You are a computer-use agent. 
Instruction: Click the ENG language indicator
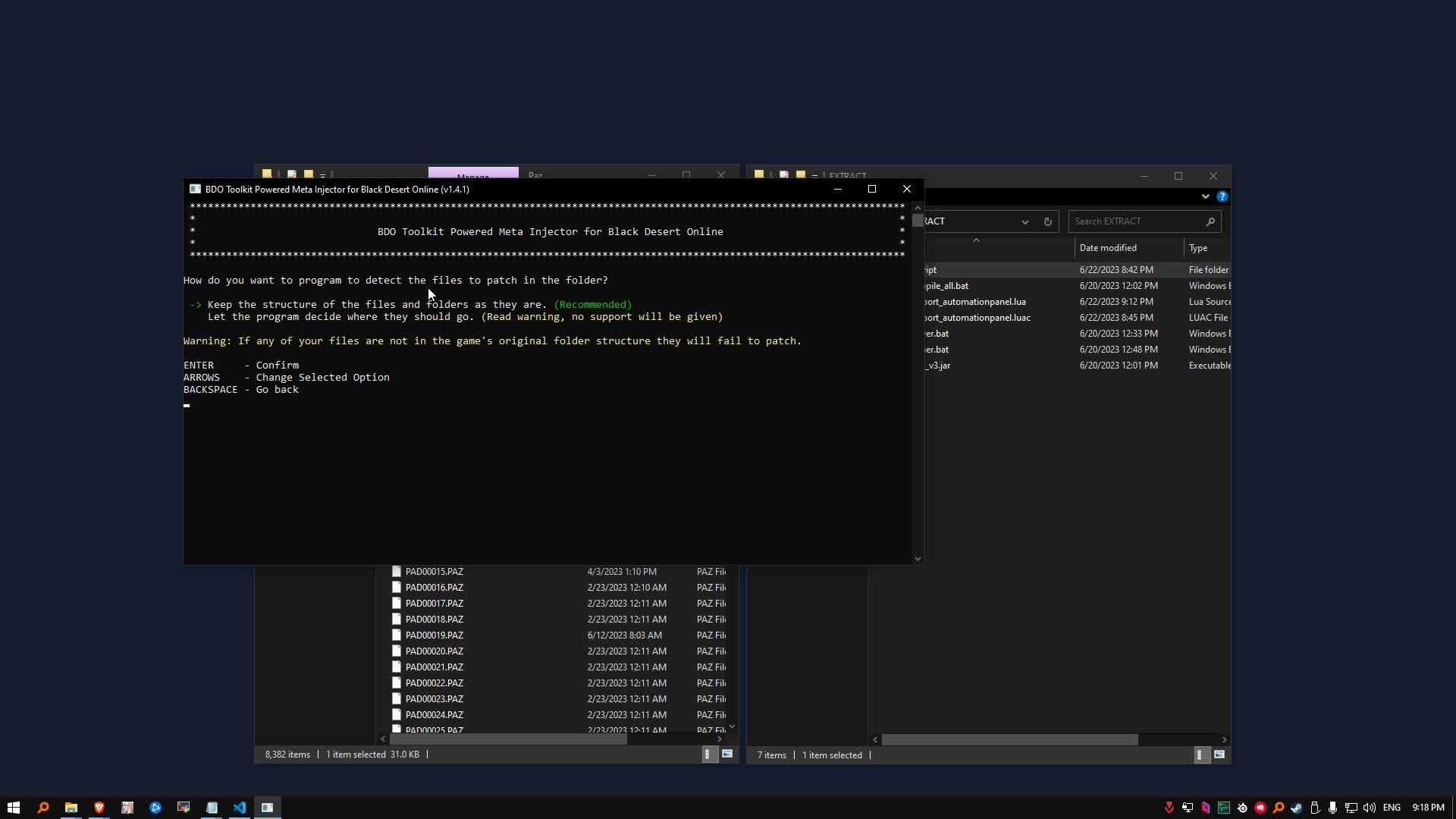click(x=1392, y=808)
